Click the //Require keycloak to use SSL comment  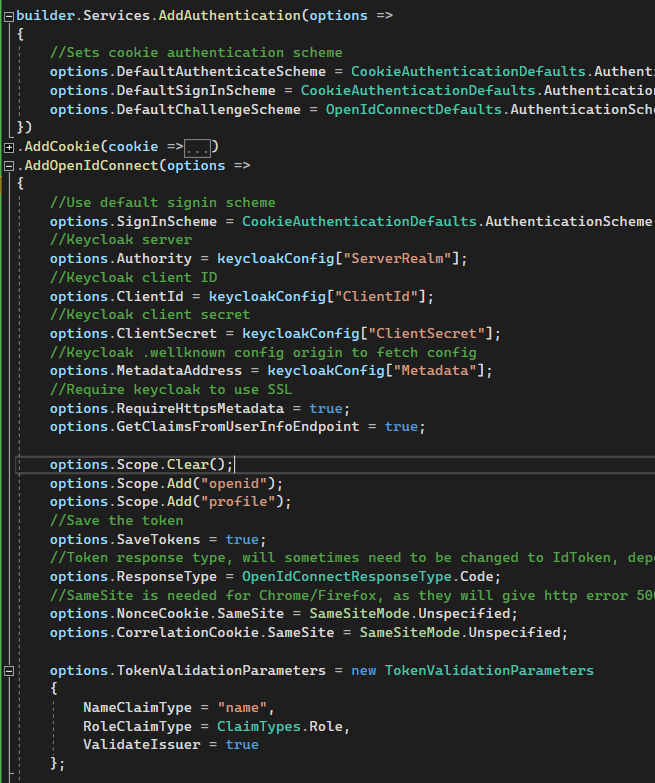[171, 390]
